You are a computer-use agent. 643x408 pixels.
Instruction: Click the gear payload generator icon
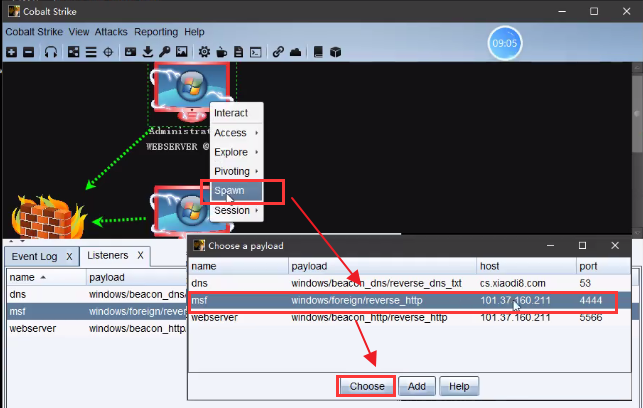point(204,51)
